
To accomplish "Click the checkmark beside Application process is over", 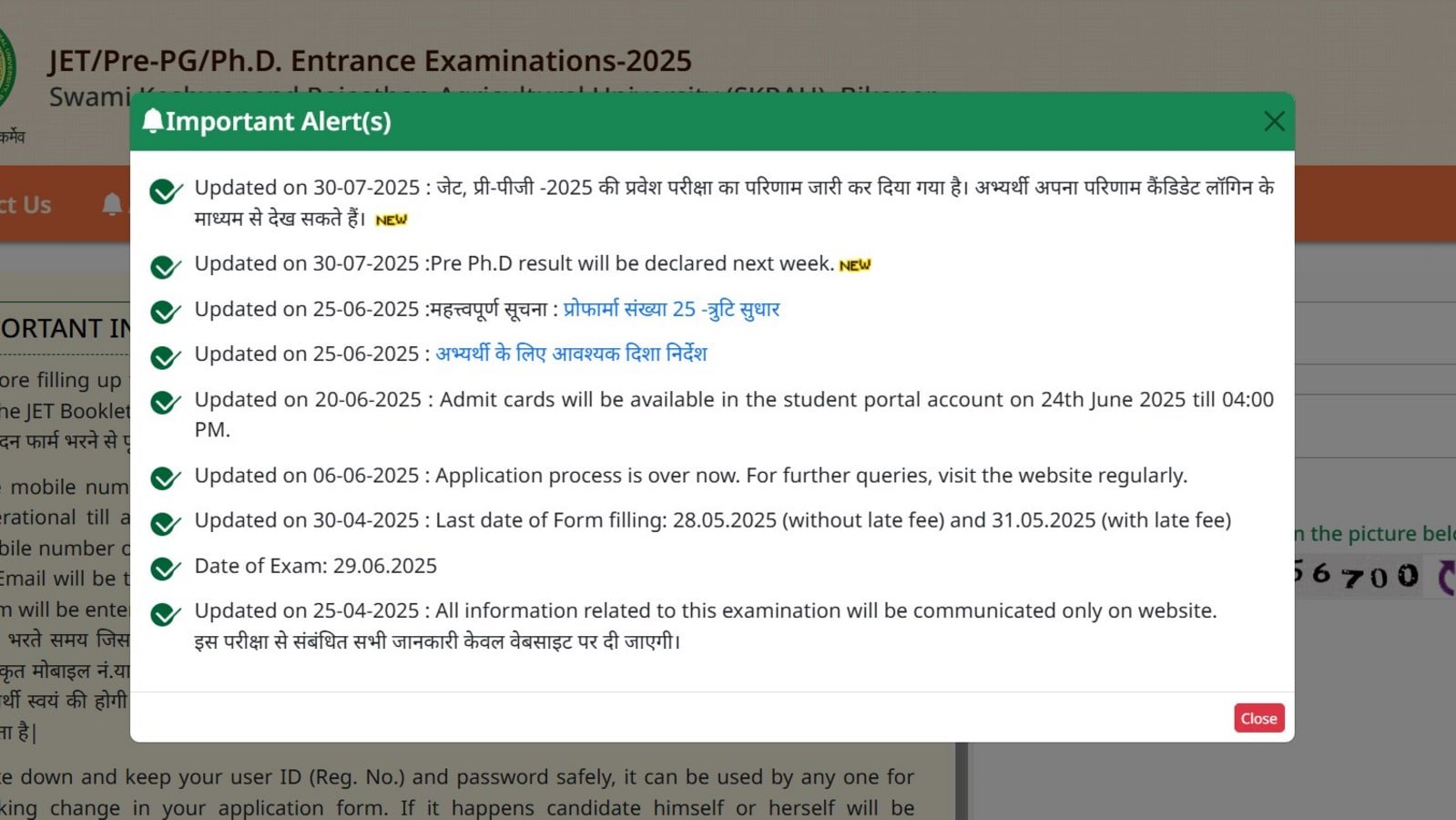I will pos(166,477).
